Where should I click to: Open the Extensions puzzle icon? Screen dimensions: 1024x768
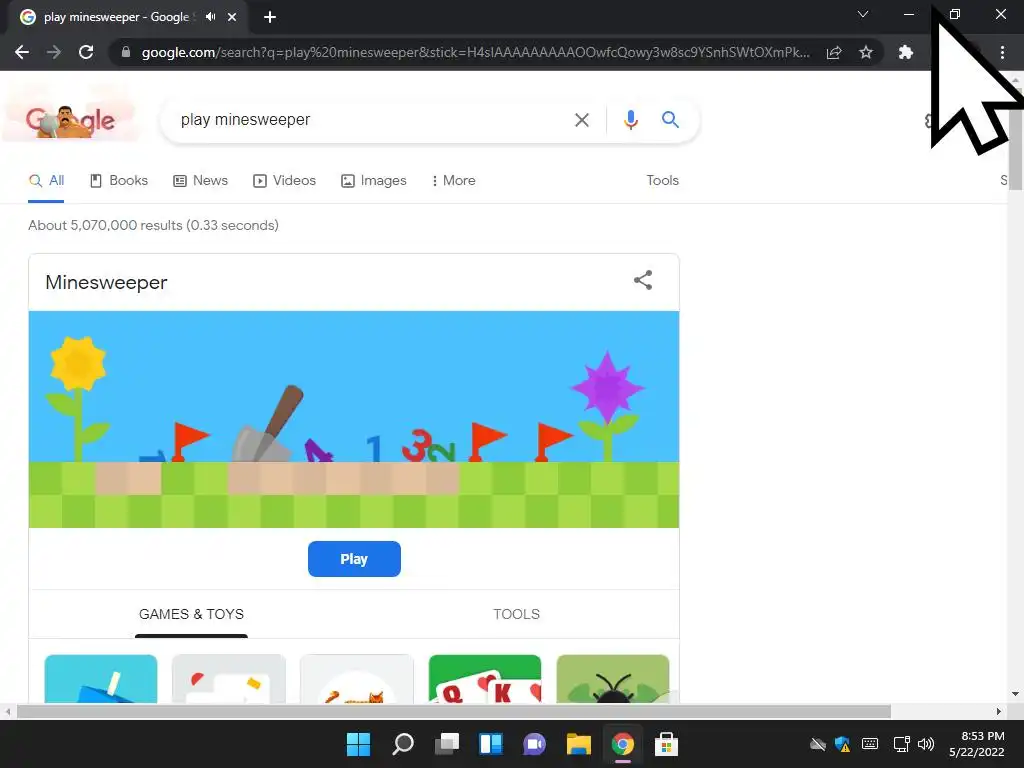(906, 52)
